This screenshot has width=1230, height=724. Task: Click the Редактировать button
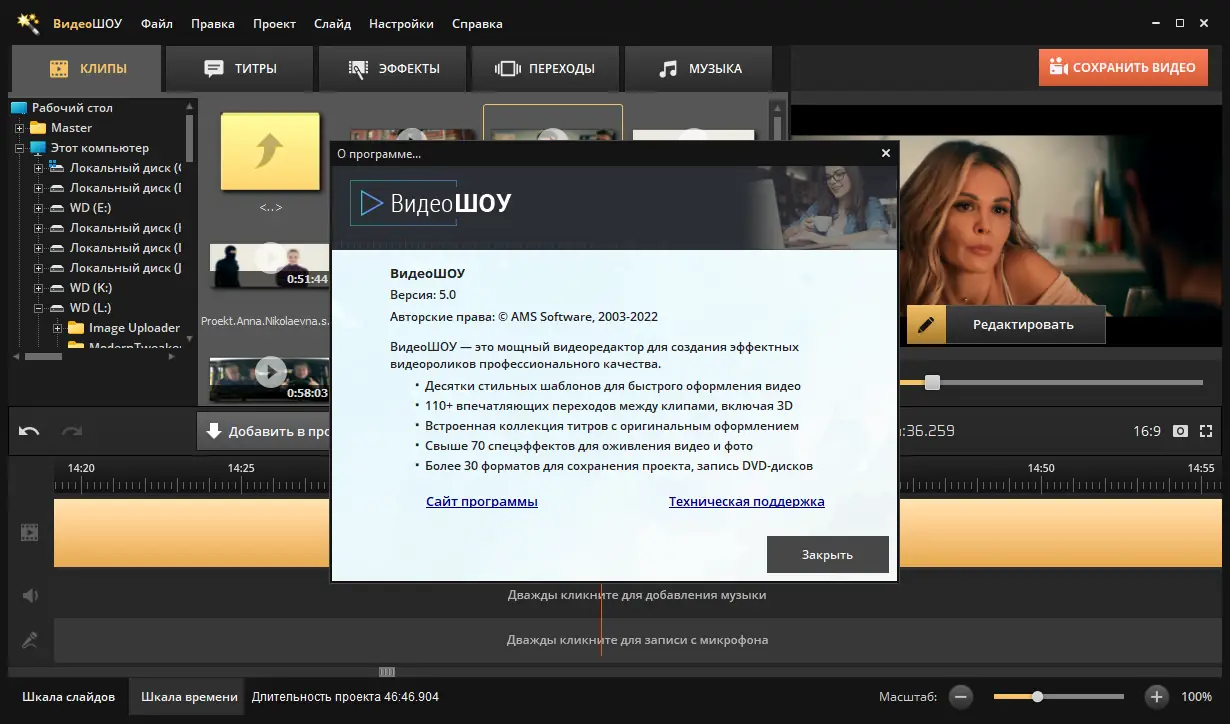pos(1006,324)
